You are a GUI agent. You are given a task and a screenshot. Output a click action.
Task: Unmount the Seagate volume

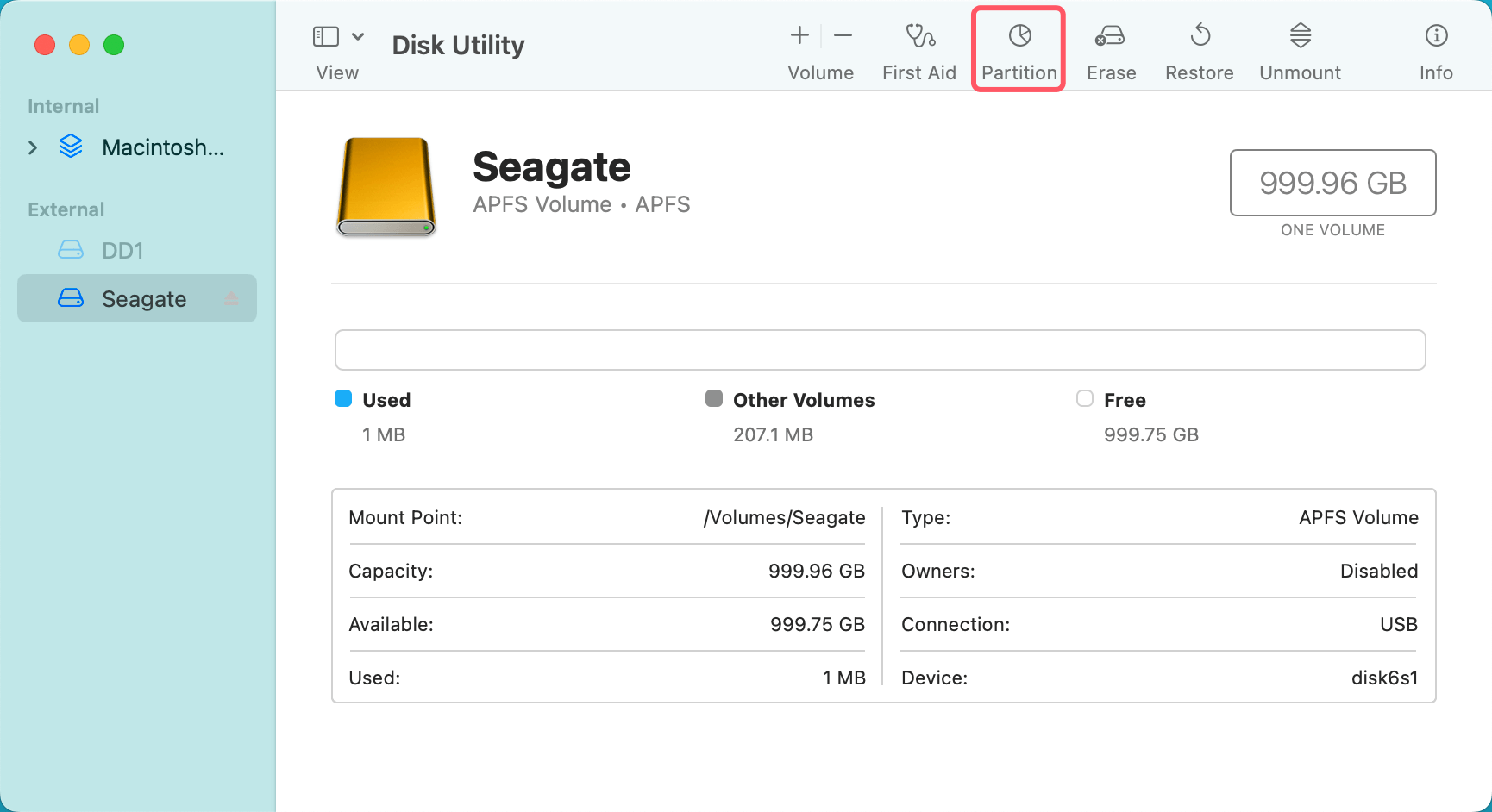[x=1300, y=47]
